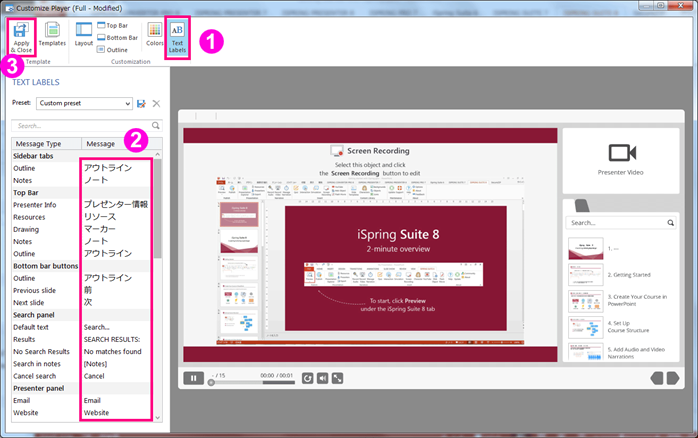Screen dimensions: 698x438
Task: Click the Message Type column header
Action: coord(47,144)
